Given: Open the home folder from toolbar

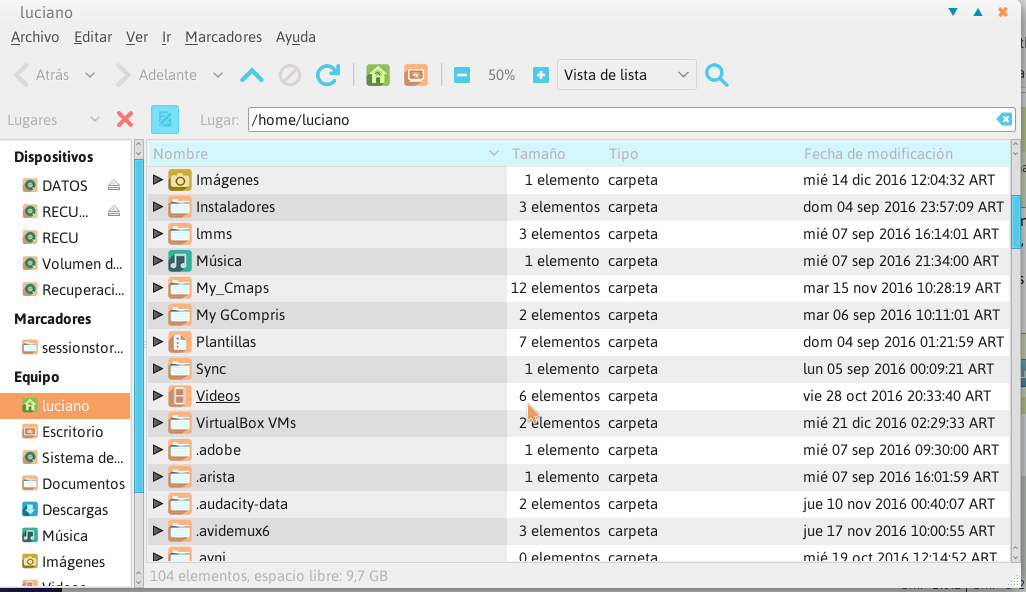Looking at the screenshot, I should [378, 75].
